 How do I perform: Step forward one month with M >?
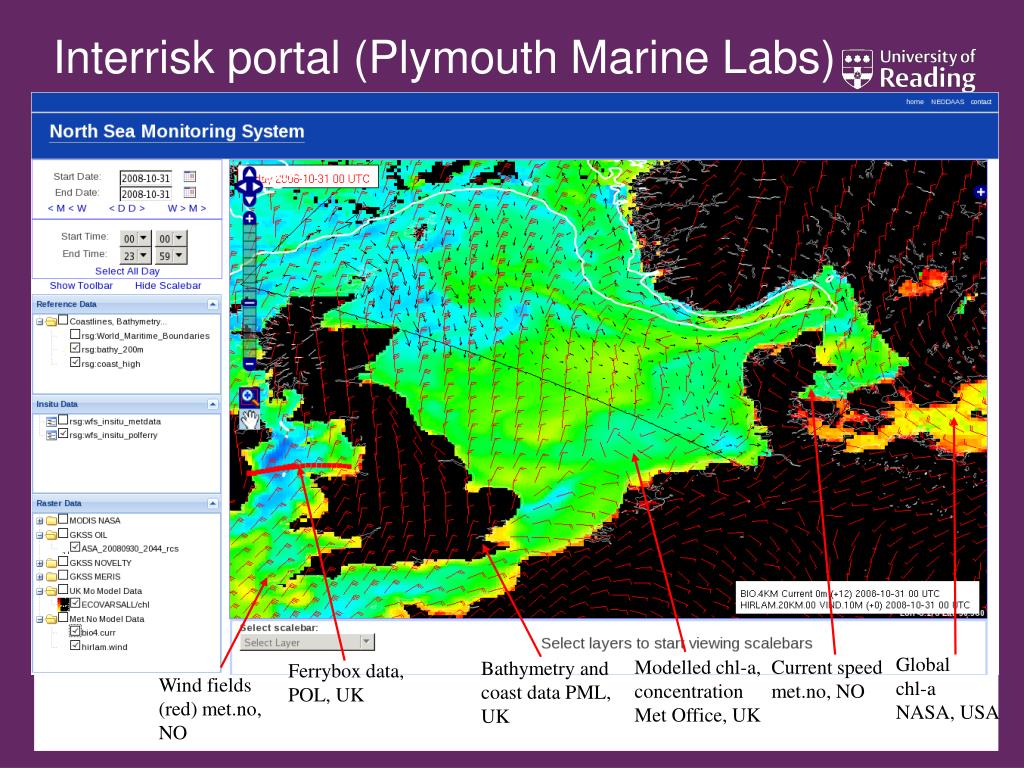pos(198,208)
